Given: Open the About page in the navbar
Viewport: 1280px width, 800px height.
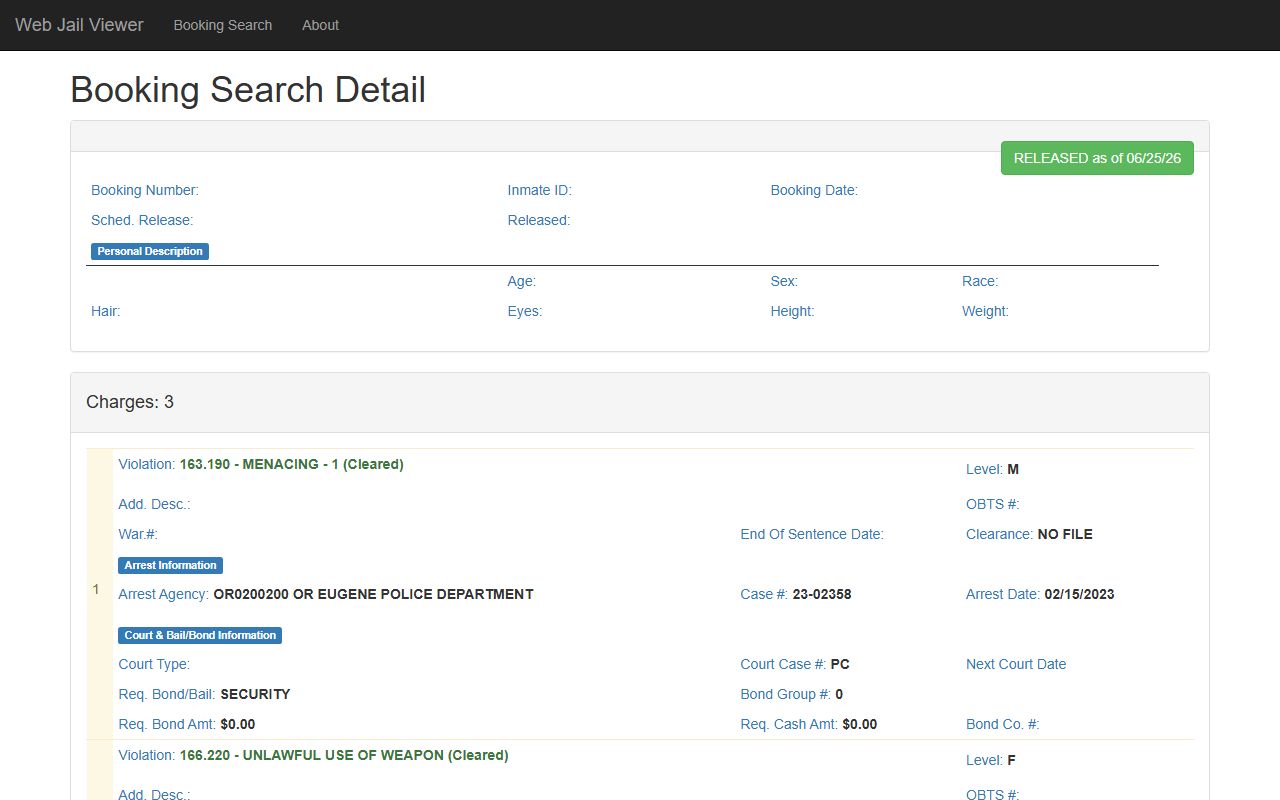Looking at the screenshot, I should [x=321, y=25].
